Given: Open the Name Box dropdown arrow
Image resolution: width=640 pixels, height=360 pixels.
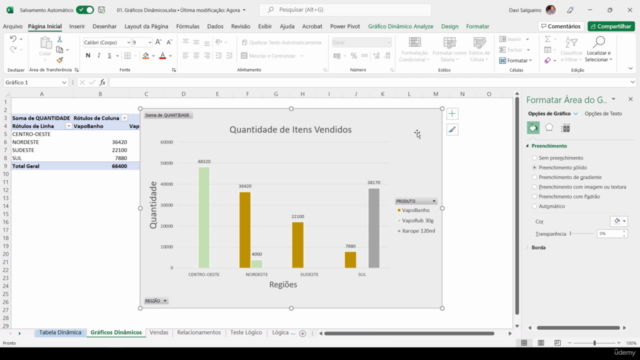Looking at the screenshot, I should pyautogui.click(x=64, y=82).
